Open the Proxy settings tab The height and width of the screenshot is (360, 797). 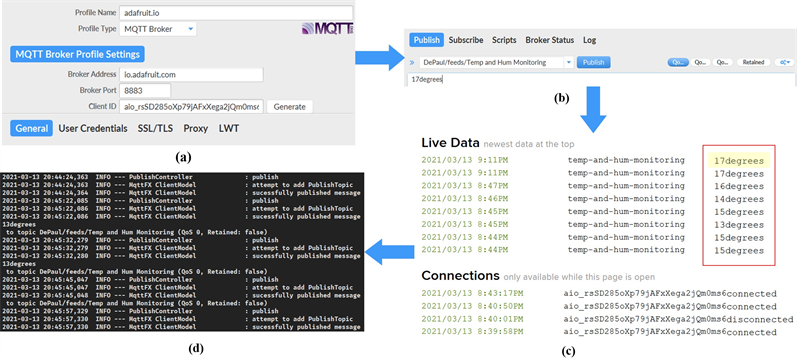tap(196, 129)
